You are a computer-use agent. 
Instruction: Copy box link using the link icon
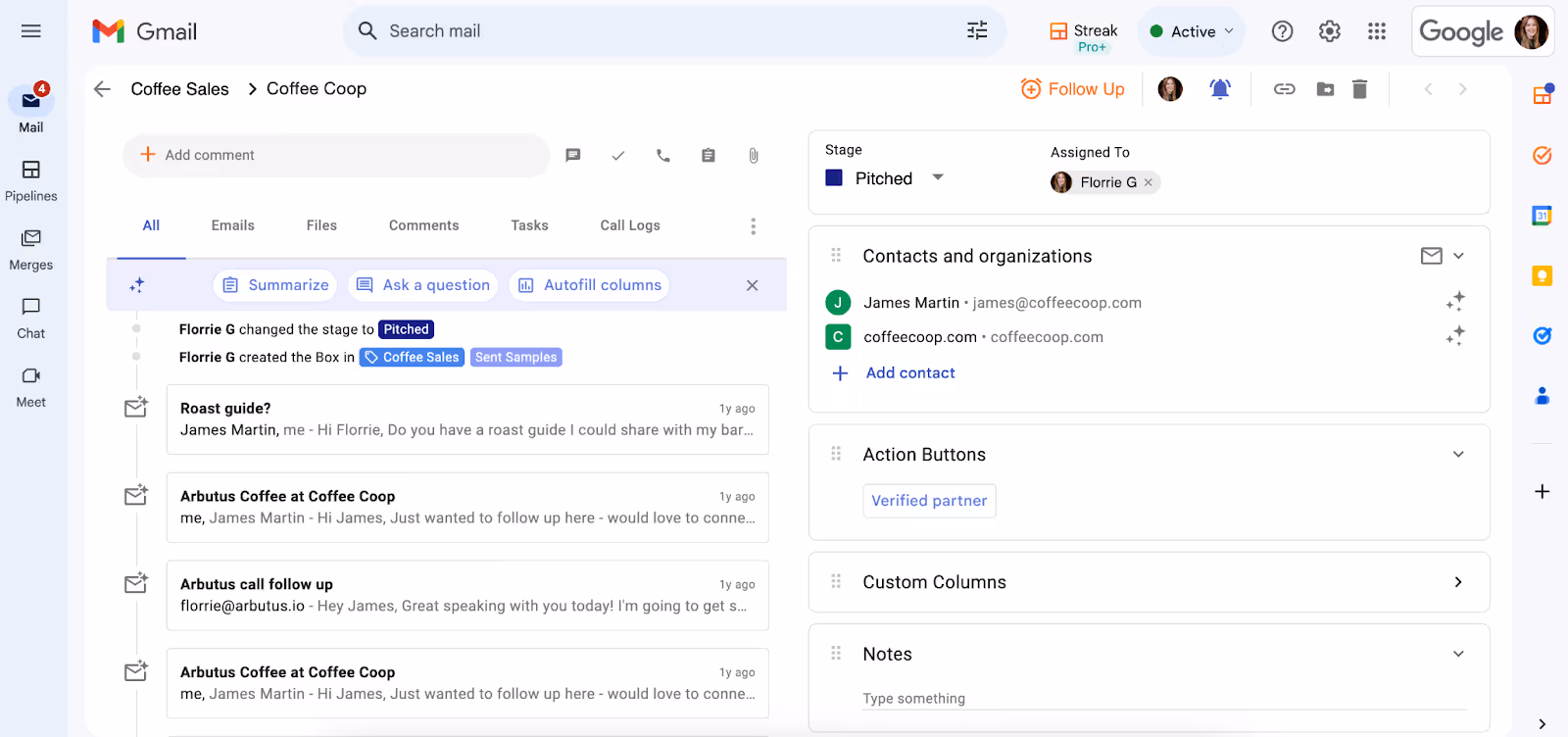click(x=1284, y=89)
